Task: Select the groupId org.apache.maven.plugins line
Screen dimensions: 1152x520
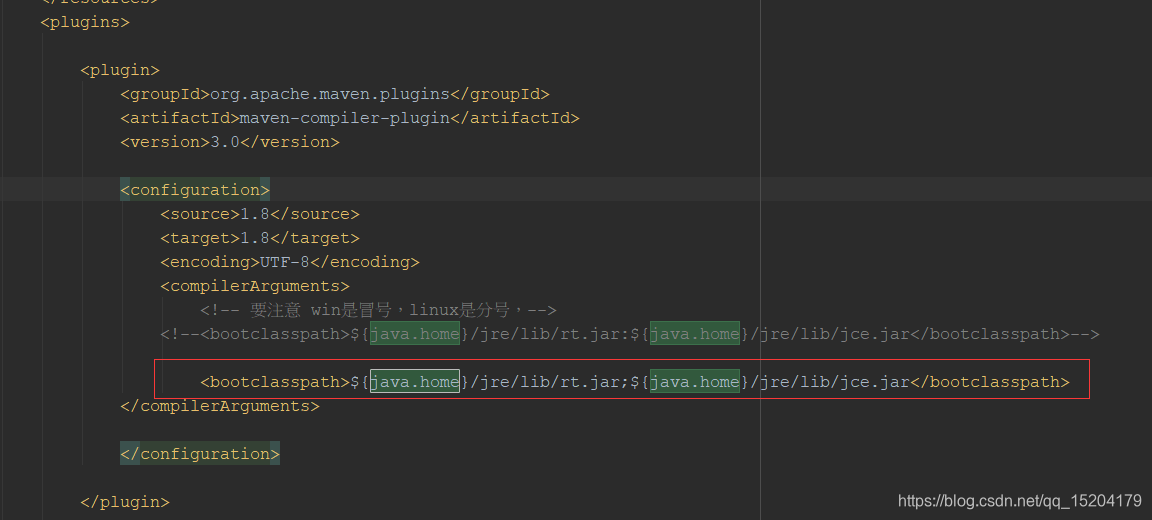Action: pos(335,94)
